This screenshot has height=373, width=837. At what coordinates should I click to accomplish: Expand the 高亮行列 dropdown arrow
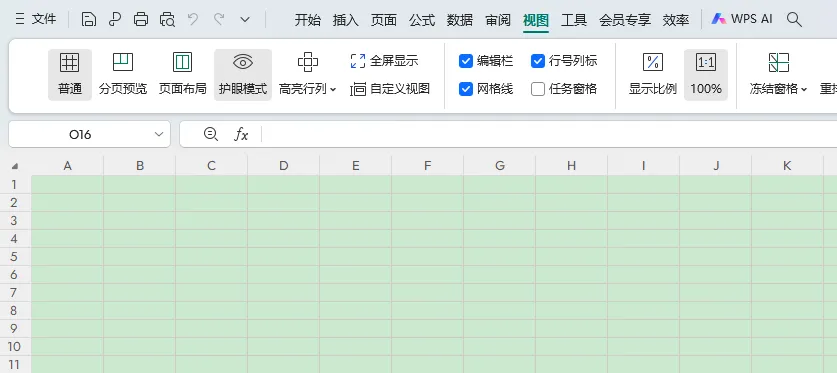tap(333, 89)
